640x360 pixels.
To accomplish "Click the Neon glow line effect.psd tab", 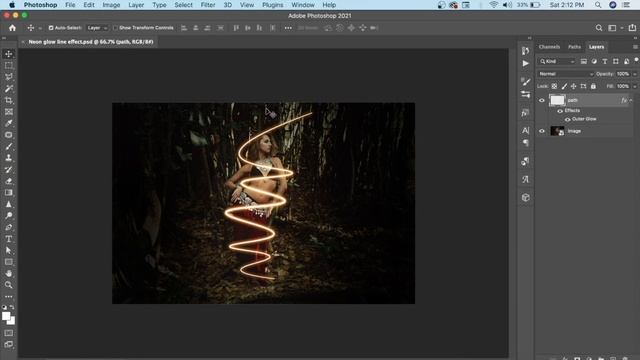I will [91, 42].
